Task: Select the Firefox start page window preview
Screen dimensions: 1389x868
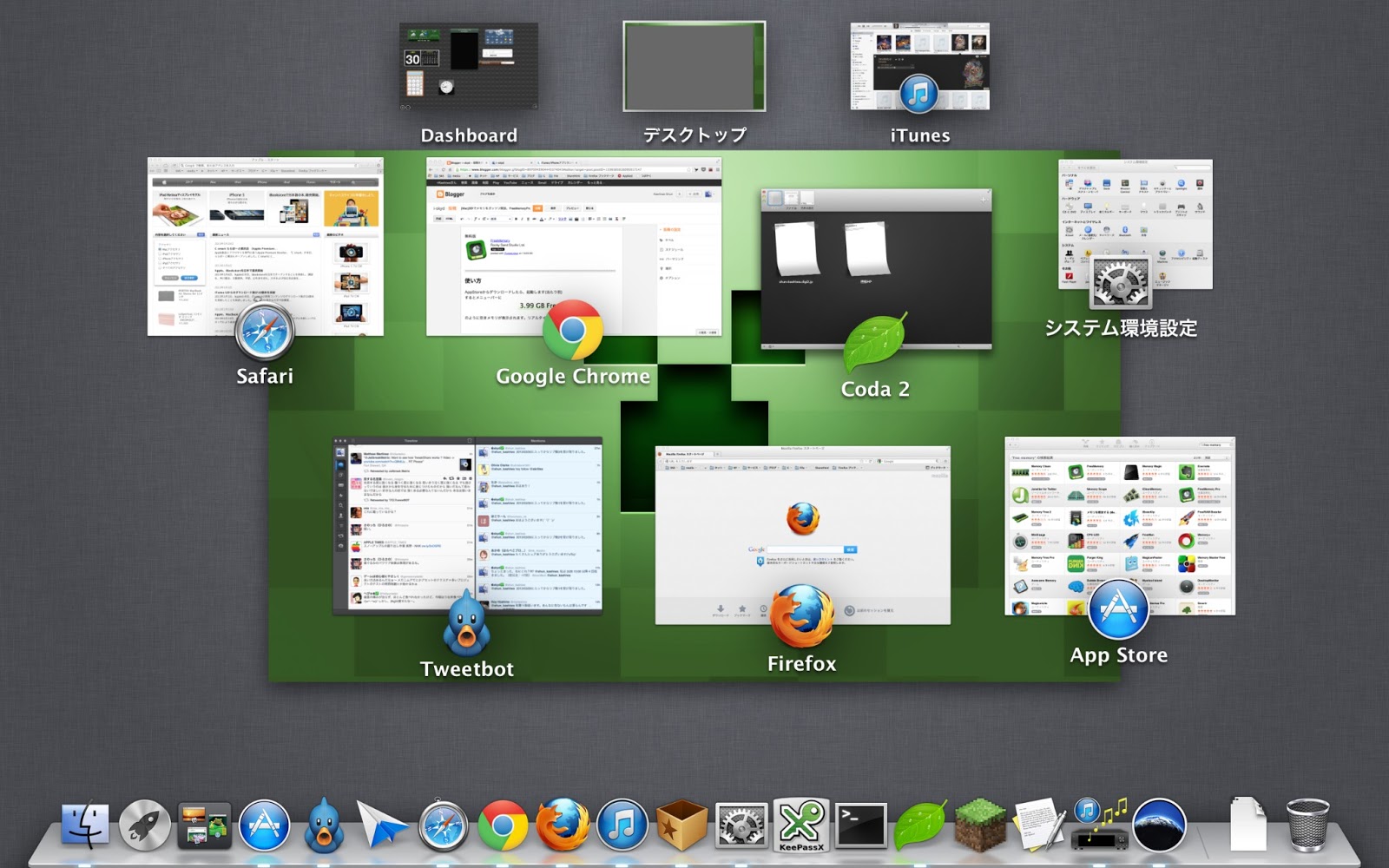Action: (x=803, y=536)
